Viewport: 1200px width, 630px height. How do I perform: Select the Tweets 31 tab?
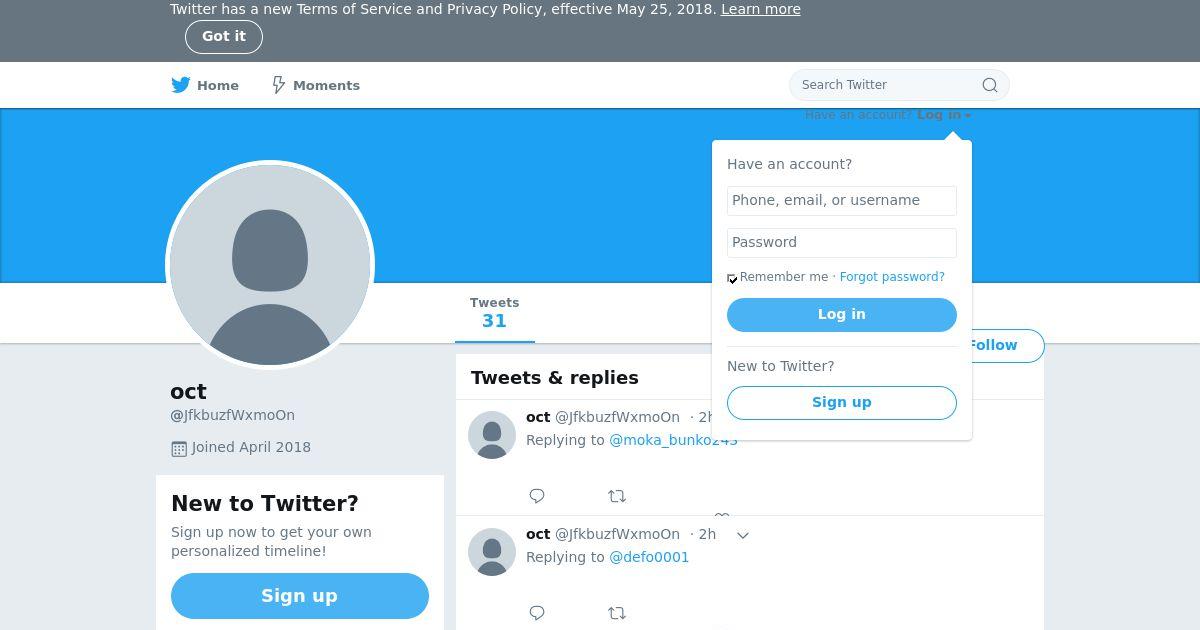point(494,313)
